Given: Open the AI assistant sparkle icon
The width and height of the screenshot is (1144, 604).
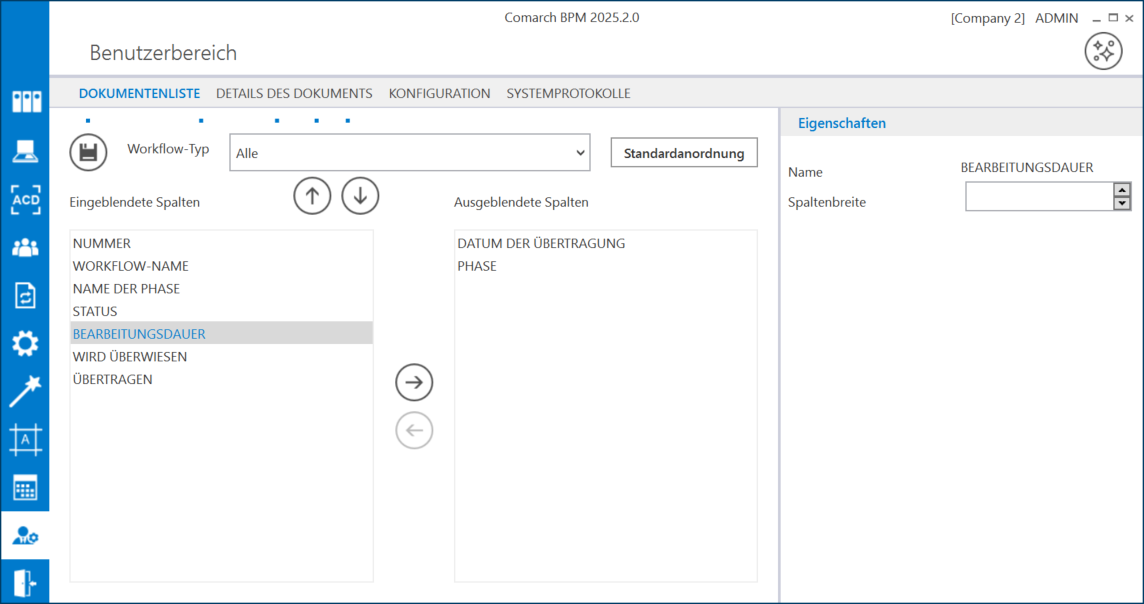Looking at the screenshot, I should pos(1103,52).
